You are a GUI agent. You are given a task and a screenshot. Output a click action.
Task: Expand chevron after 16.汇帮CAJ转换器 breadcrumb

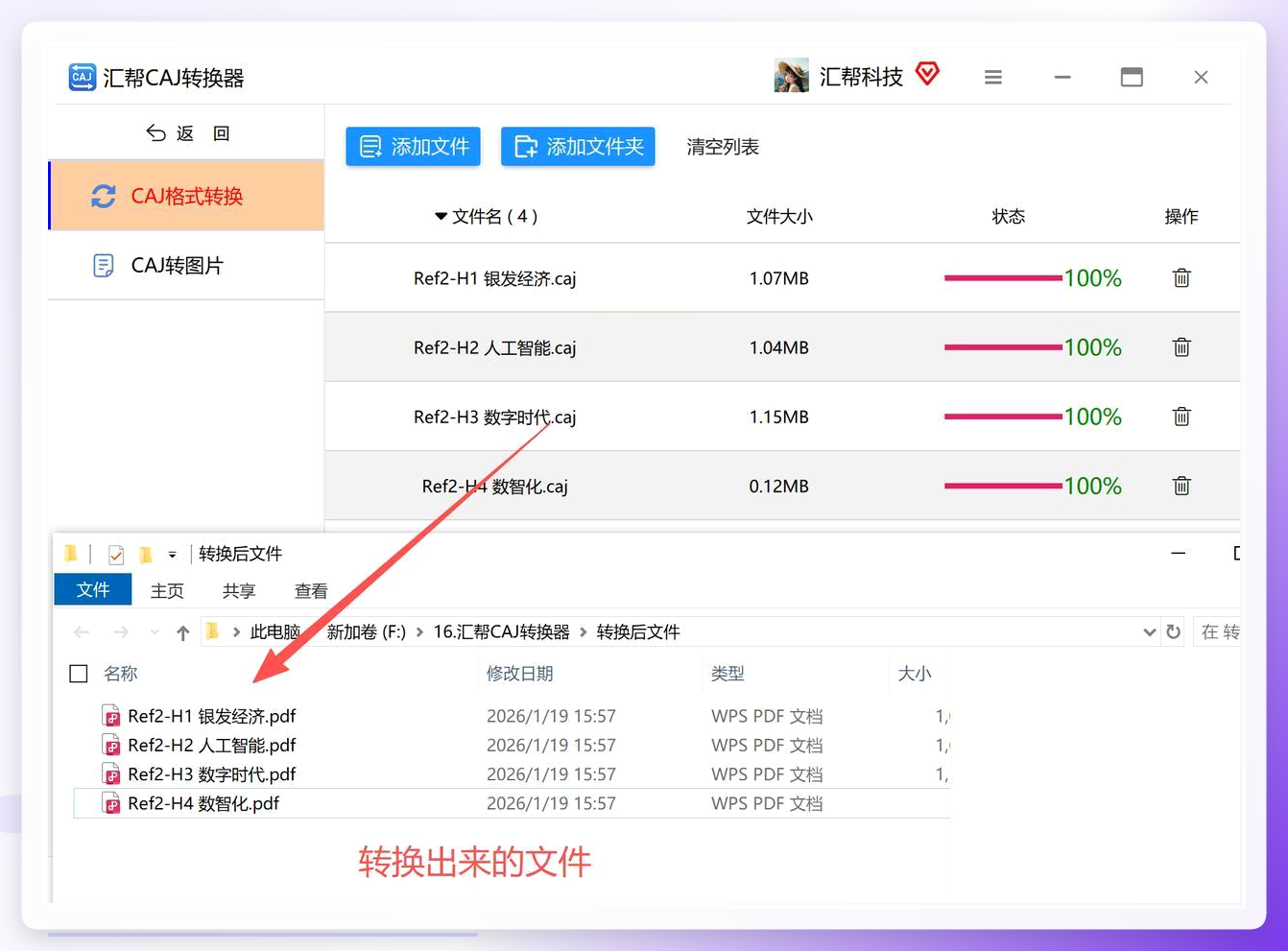click(584, 631)
